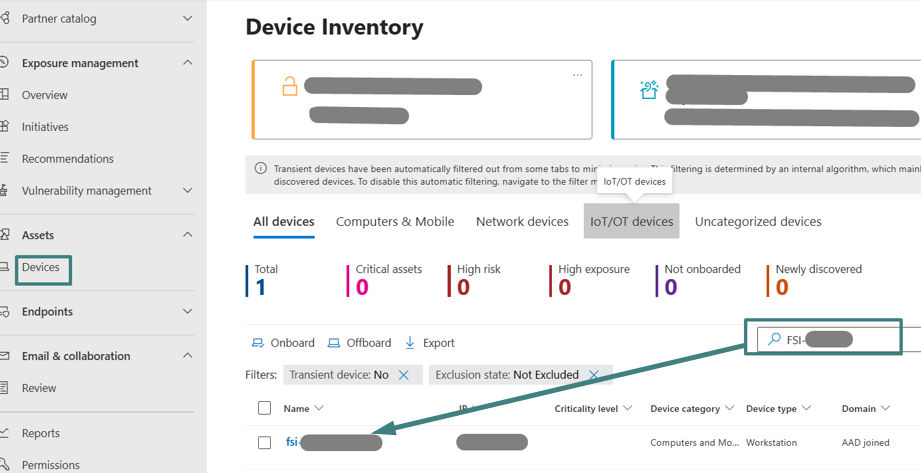Click the Offboard device icon
Image resolution: width=921 pixels, height=473 pixels.
click(334, 343)
